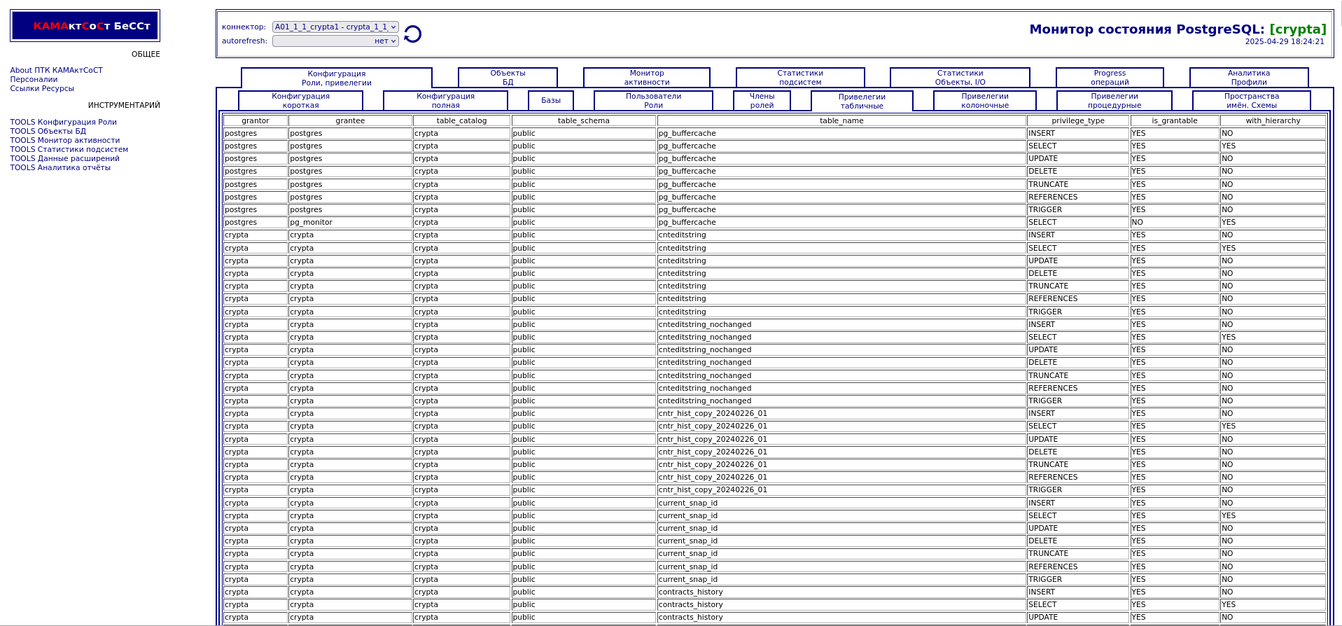Image resolution: width=1342 pixels, height=626 pixels.
Task: Click the privilege_type column header
Action: point(1078,120)
